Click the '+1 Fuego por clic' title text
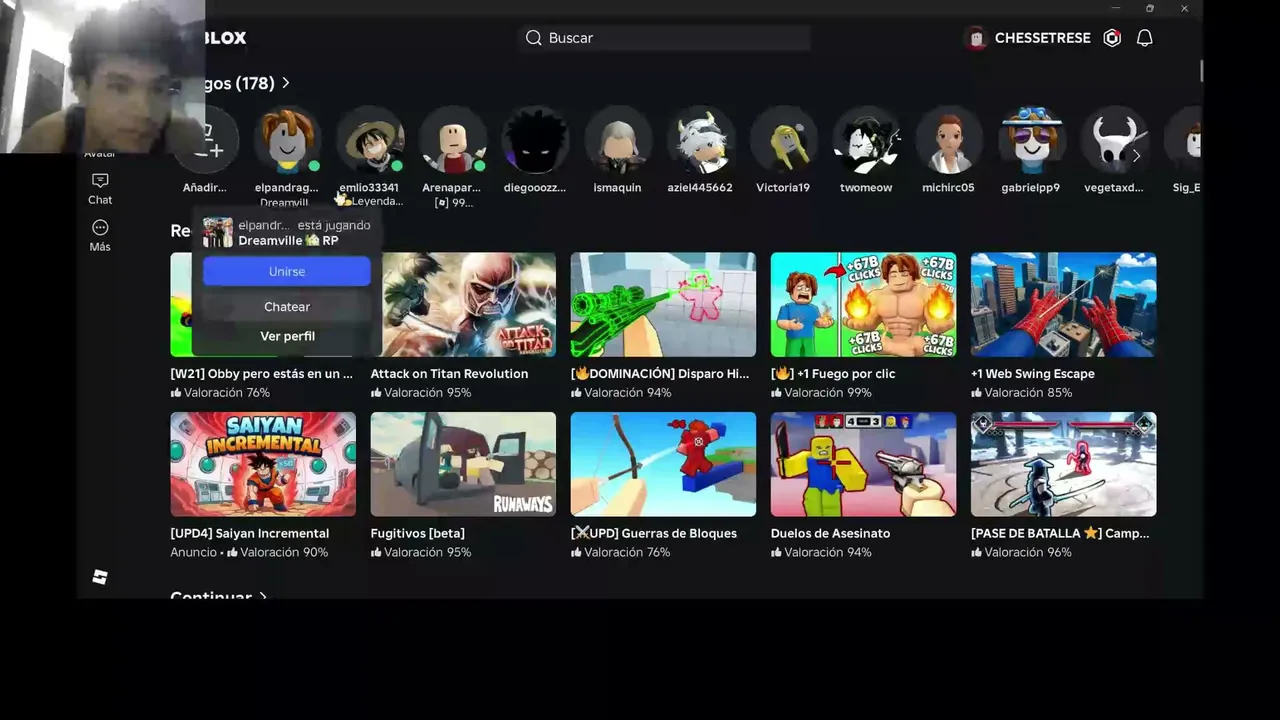 pos(833,374)
